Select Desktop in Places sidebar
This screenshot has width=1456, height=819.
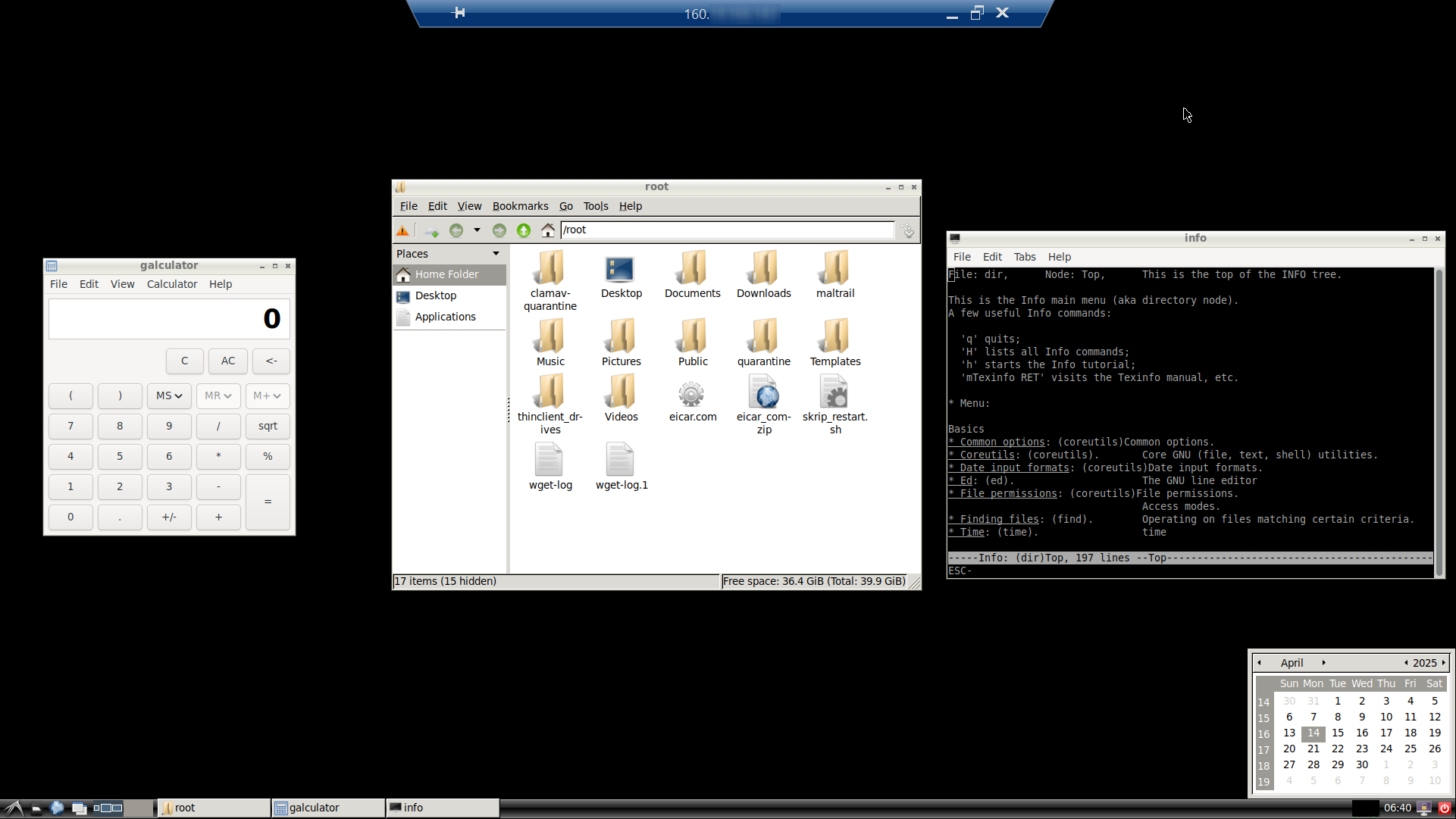(449, 295)
